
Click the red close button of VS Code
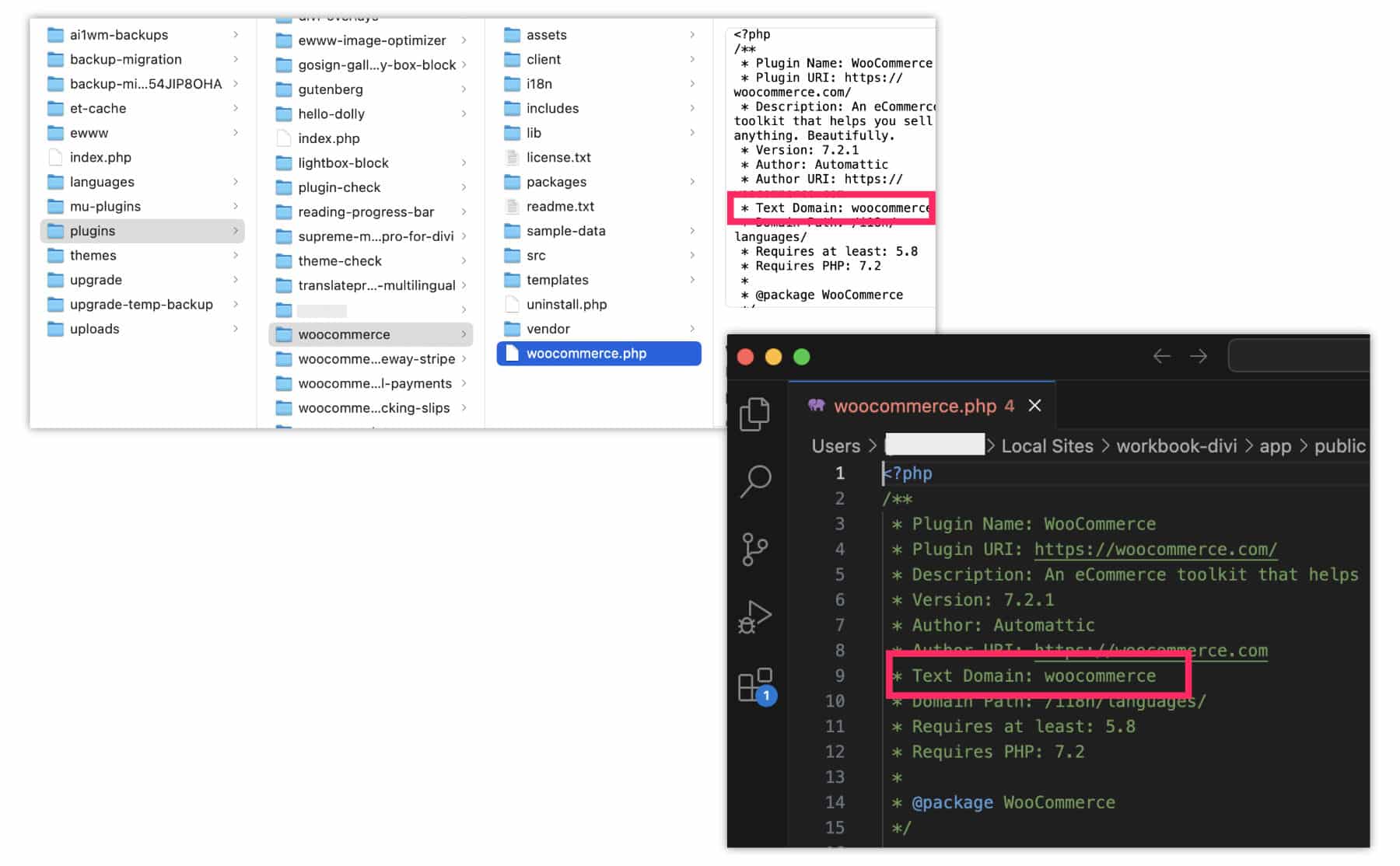pyautogui.click(x=745, y=356)
